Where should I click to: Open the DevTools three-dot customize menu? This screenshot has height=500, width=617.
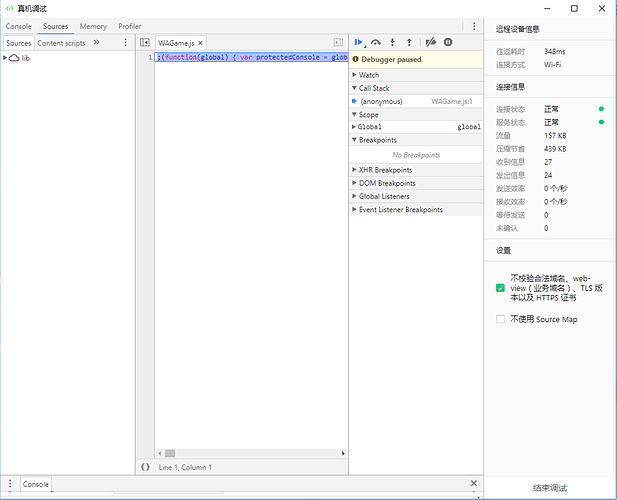click(474, 26)
